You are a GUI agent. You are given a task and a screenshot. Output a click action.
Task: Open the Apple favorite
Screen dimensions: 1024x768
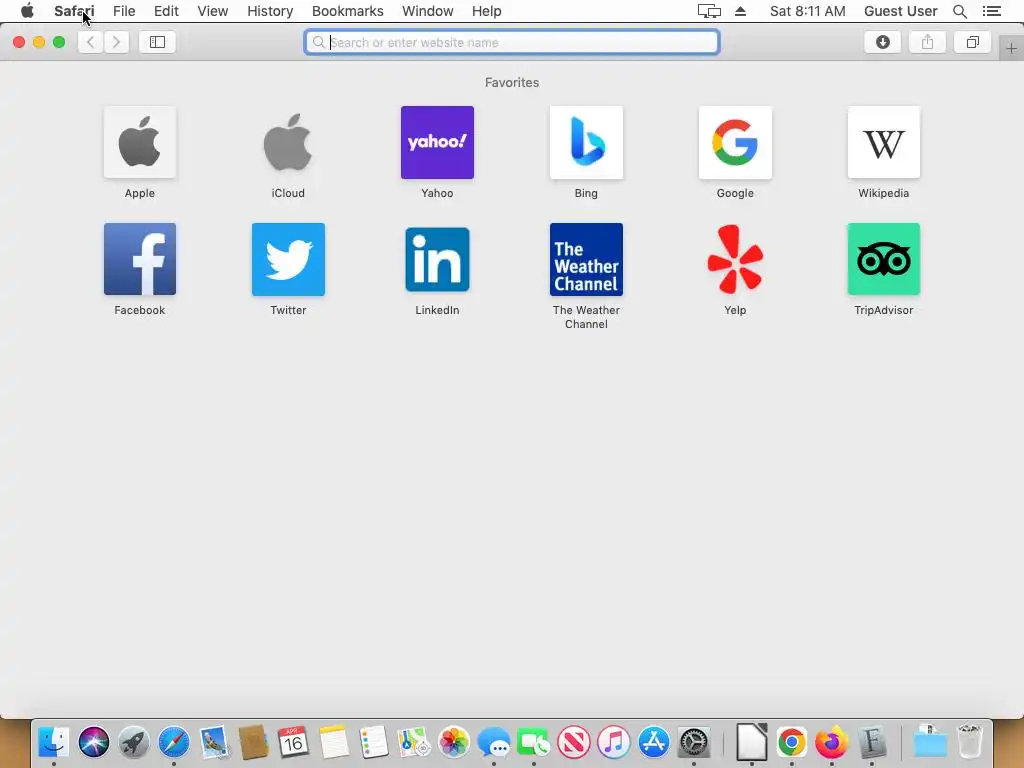point(140,142)
